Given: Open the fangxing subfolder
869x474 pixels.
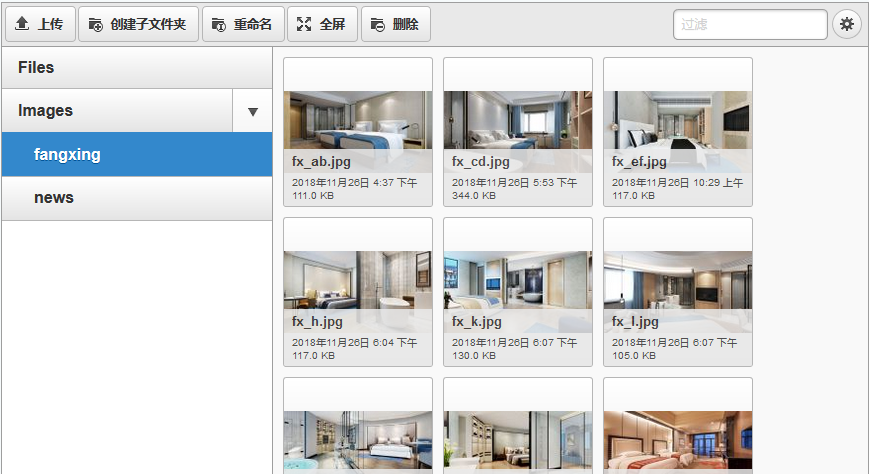Looking at the screenshot, I should click(x=136, y=155).
